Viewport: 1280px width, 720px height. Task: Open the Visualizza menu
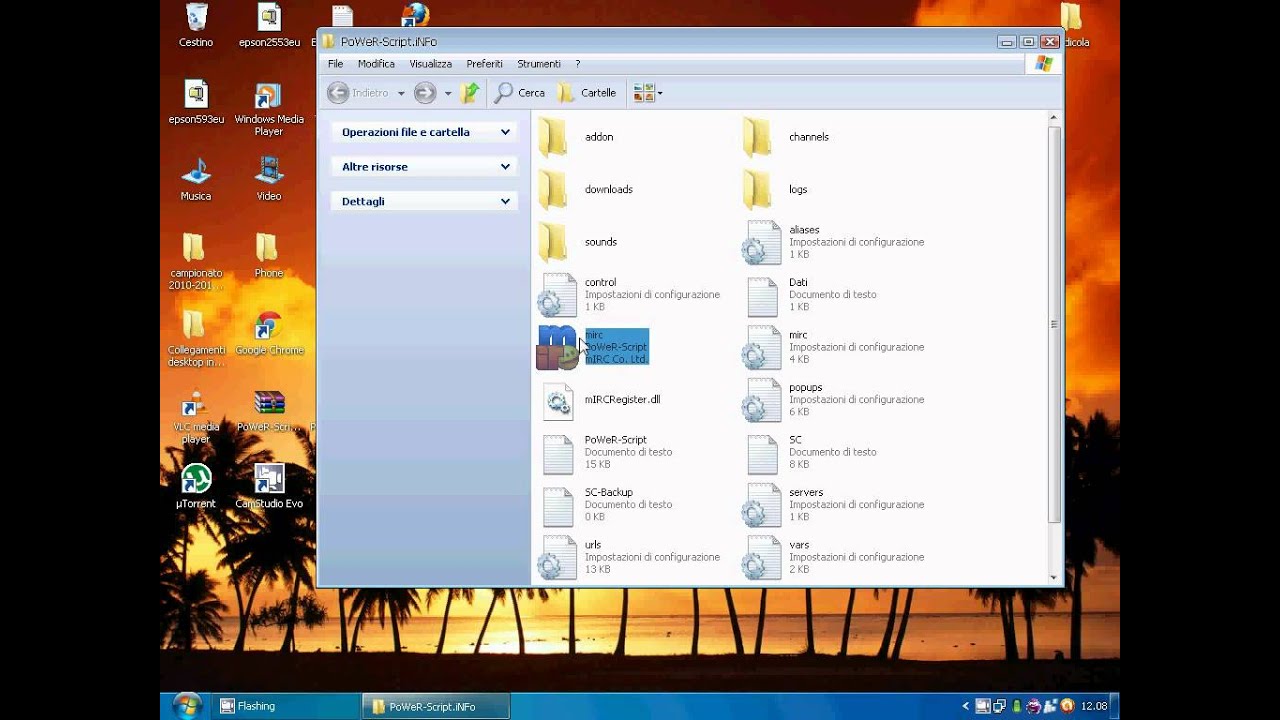tap(431, 64)
